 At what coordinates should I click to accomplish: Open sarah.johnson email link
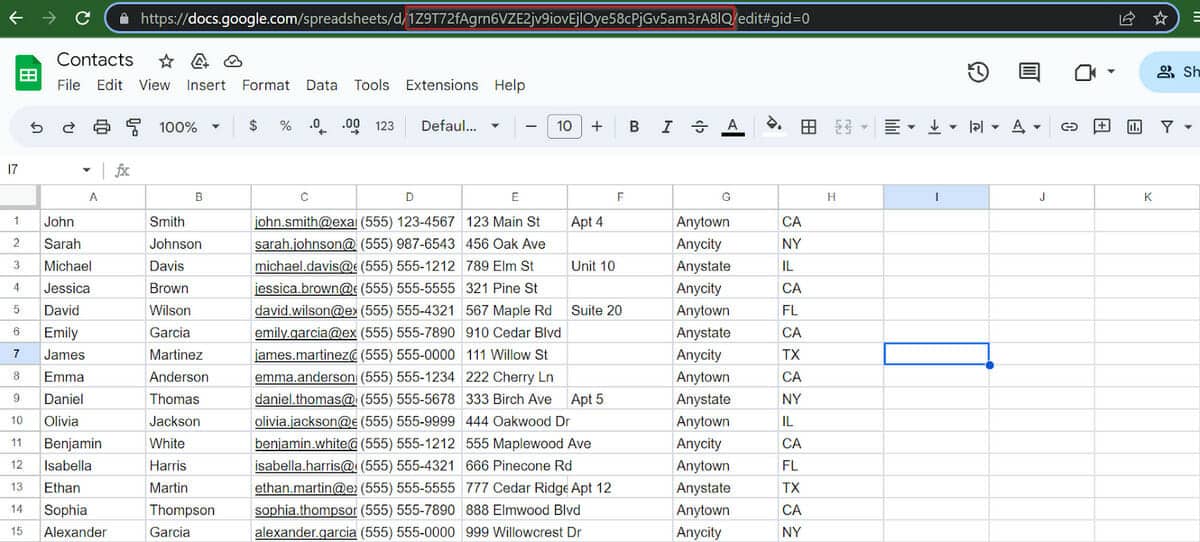[x=304, y=244]
